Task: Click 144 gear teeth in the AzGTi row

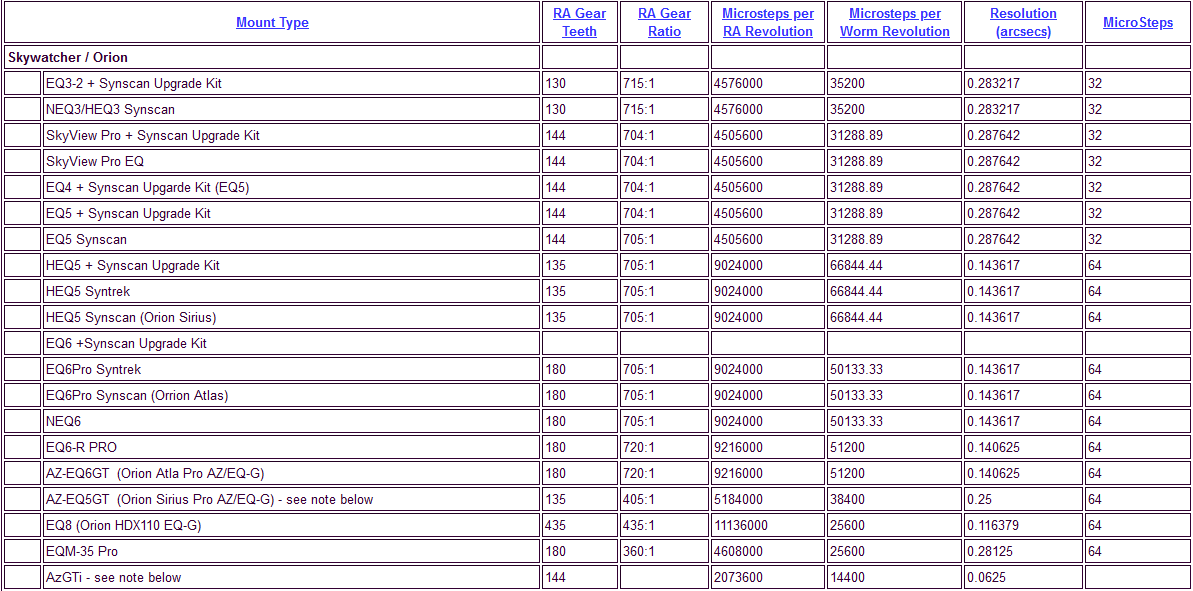Action: point(556,577)
